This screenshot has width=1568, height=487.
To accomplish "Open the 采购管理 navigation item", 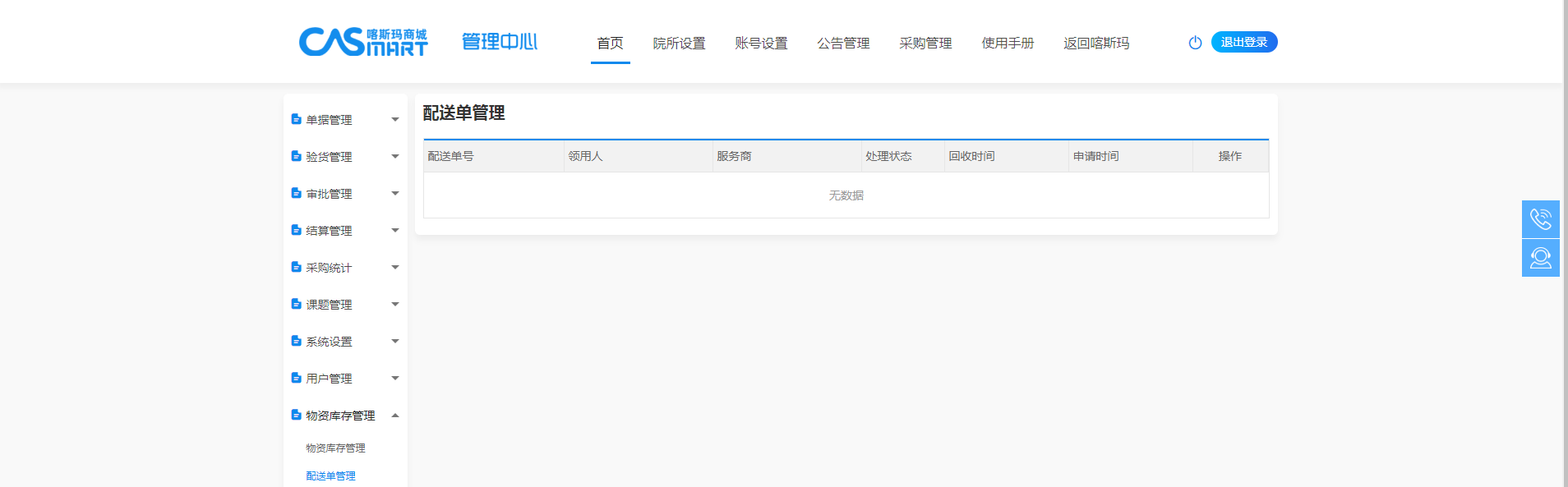I will pyautogui.click(x=925, y=44).
